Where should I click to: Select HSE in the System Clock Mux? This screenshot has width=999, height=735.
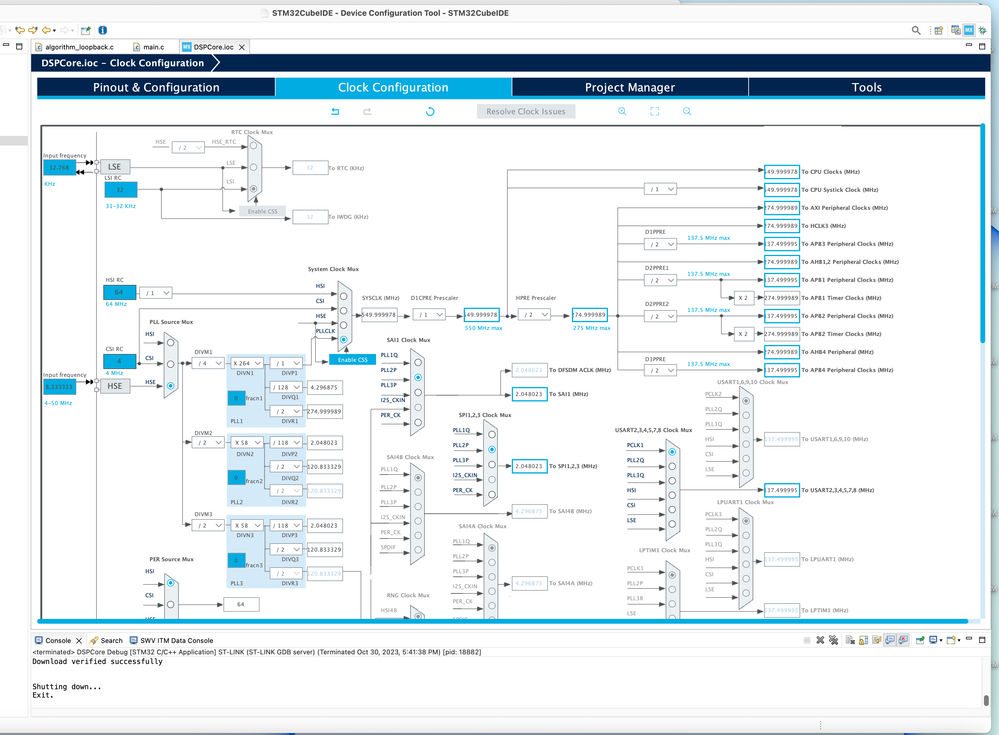click(344, 325)
